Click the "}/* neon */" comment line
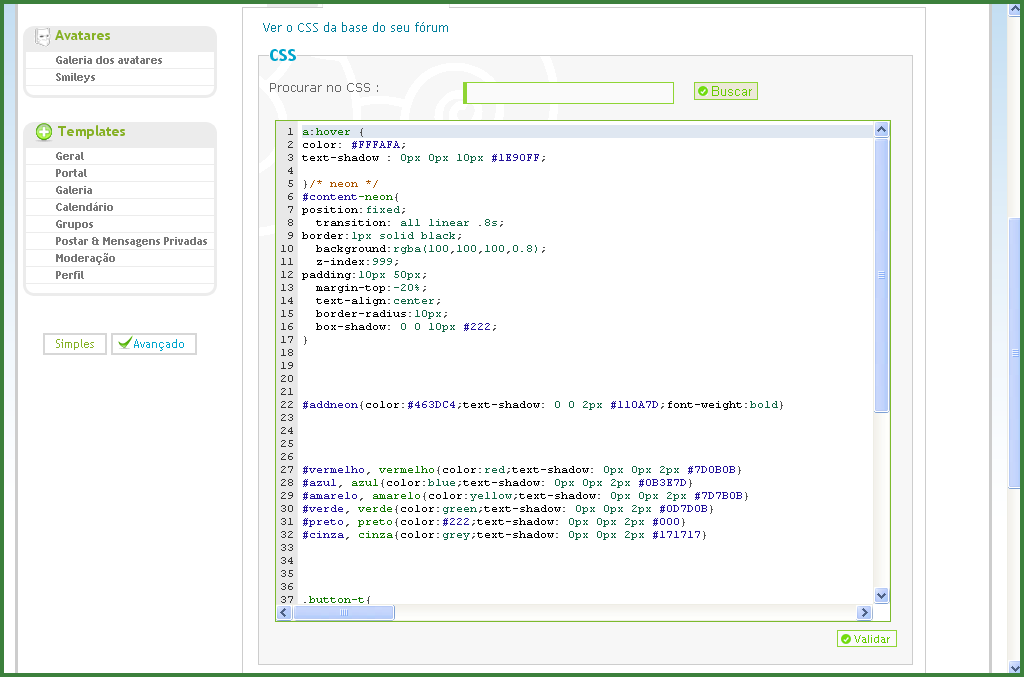Image resolution: width=1024 pixels, height=677 pixels. pyautogui.click(x=340, y=184)
